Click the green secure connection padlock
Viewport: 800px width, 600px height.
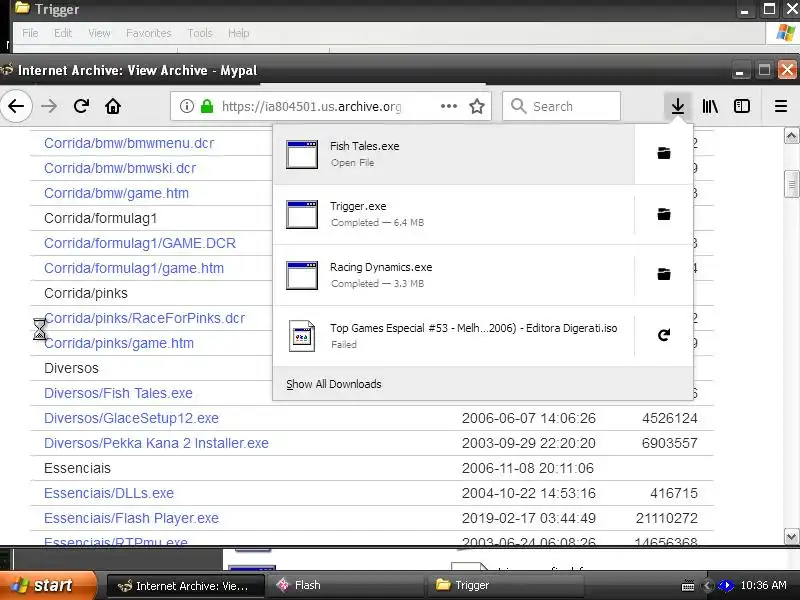click(207, 106)
